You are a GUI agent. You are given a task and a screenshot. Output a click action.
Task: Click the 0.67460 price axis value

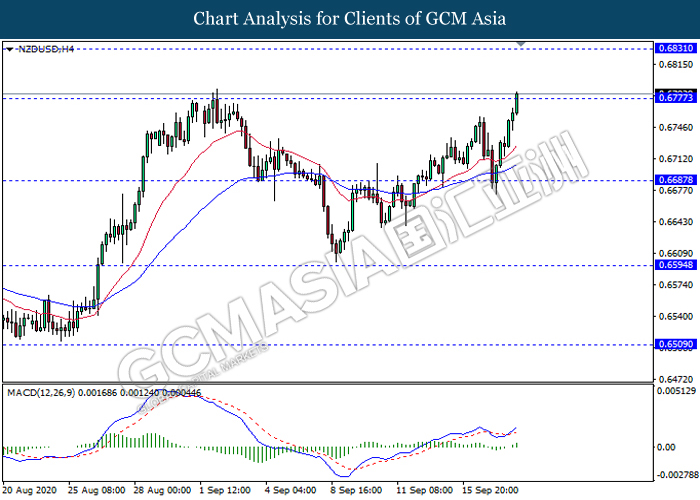tap(676, 128)
